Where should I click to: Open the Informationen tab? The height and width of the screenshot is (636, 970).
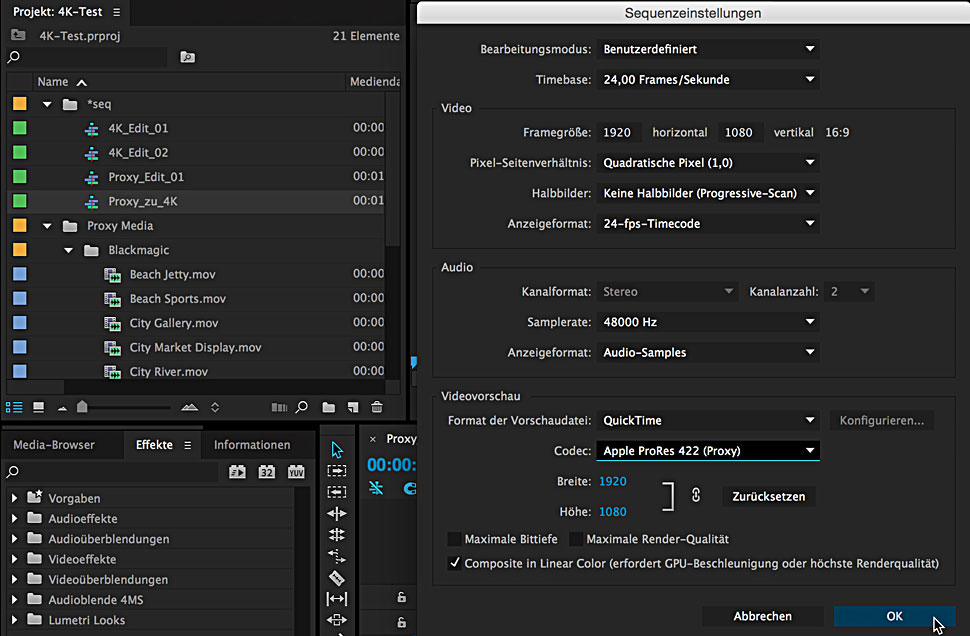point(252,445)
